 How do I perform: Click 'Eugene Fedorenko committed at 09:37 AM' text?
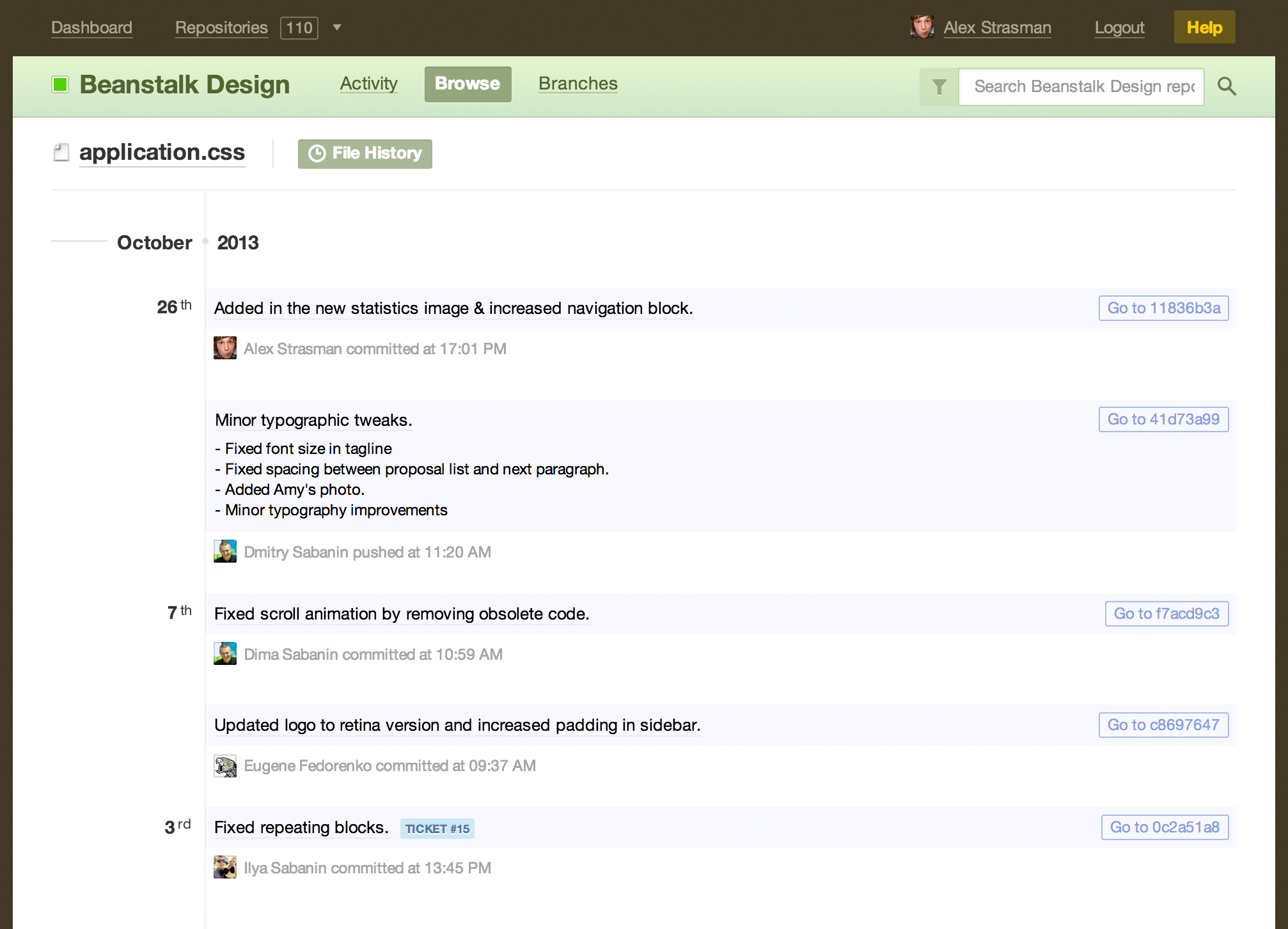[390, 765]
